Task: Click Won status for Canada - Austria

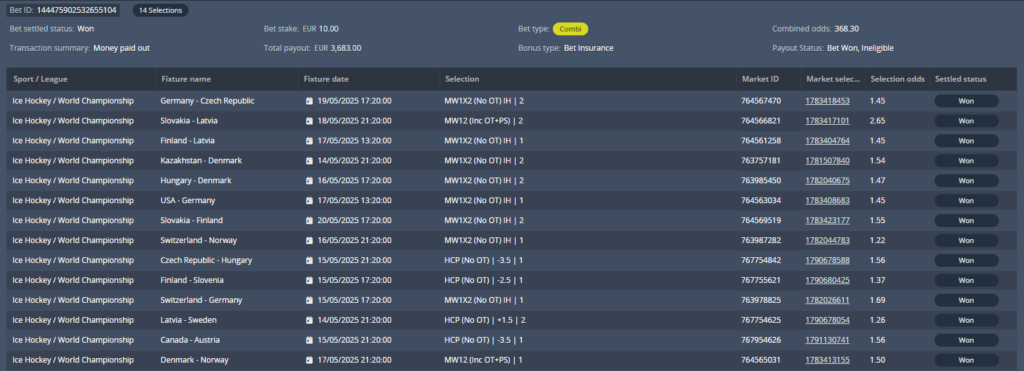Action: pos(966,340)
